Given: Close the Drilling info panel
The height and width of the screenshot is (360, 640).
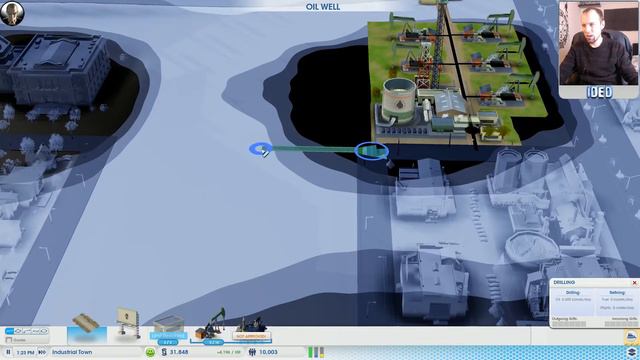Looking at the screenshot, I should [634, 282].
